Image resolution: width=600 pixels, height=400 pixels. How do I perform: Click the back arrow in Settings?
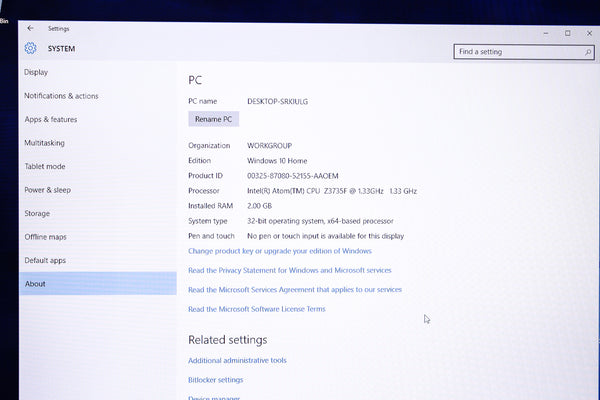coord(30,28)
